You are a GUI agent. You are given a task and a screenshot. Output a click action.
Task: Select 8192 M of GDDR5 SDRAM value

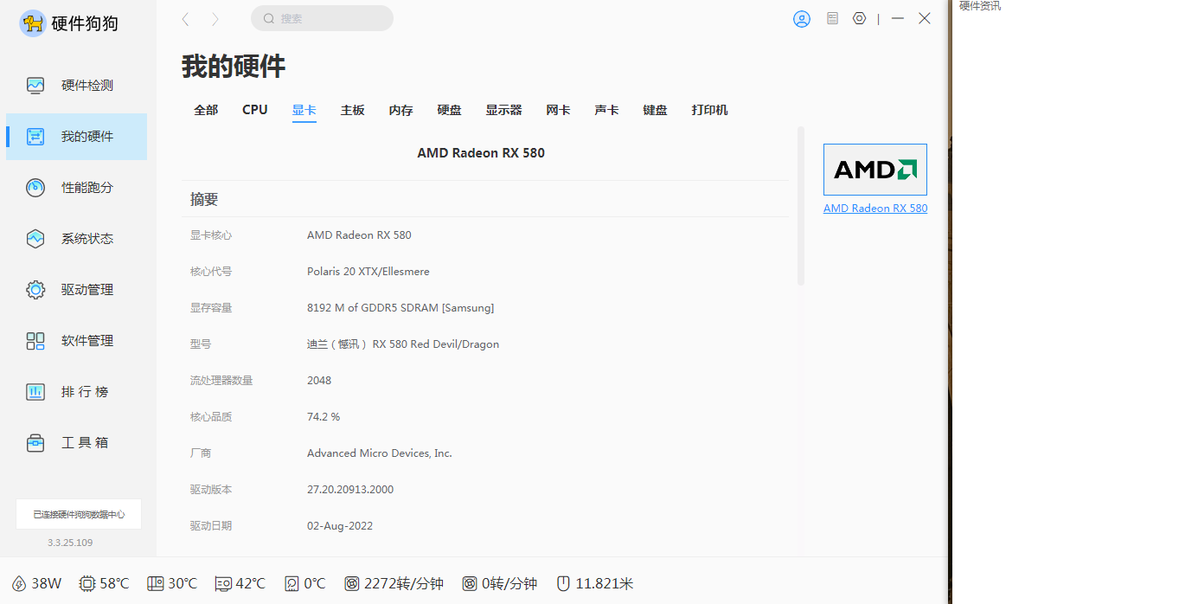[x=400, y=308]
